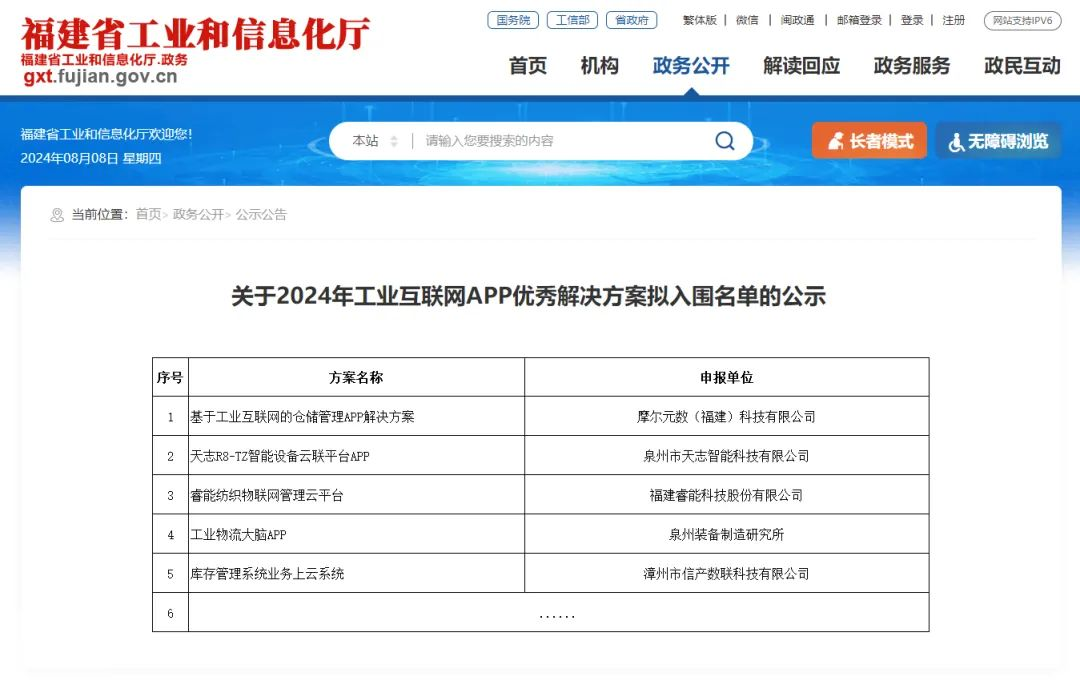Click 注册 to register an account

(953, 20)
